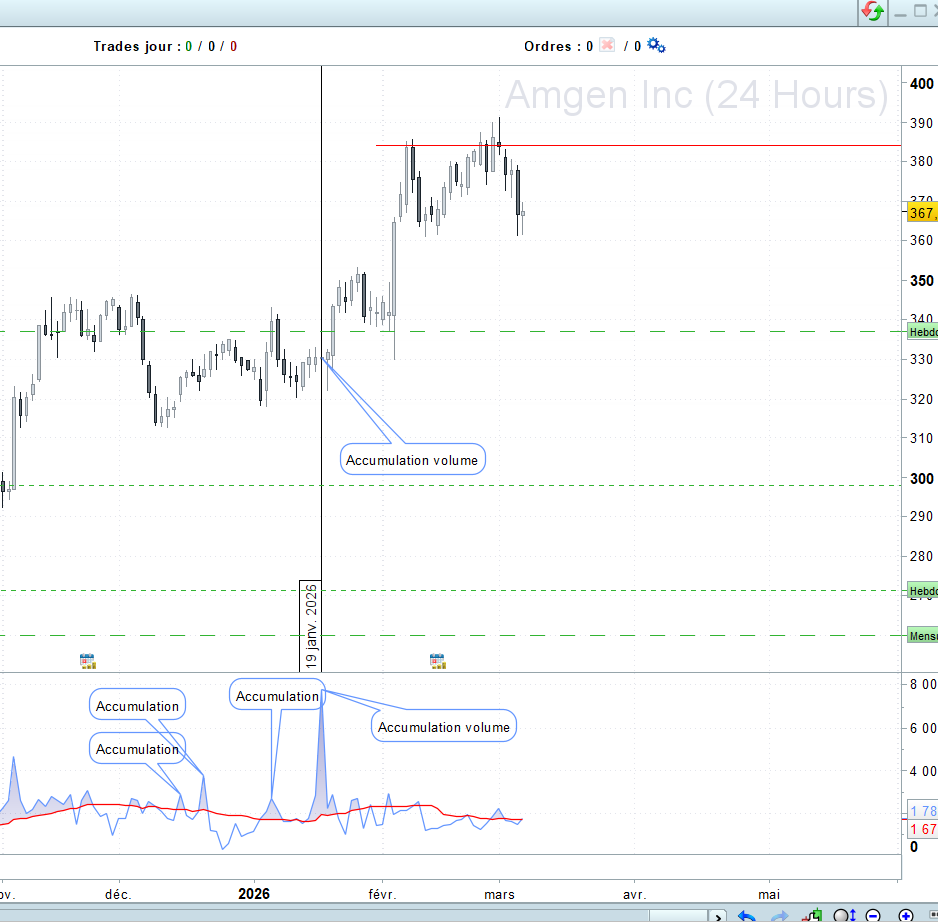This screenshot has width=938, height=922.
Task: Select the lower-left Accumulation callout in volume panel
Action: pyautogui.click(x=138, y=748)
